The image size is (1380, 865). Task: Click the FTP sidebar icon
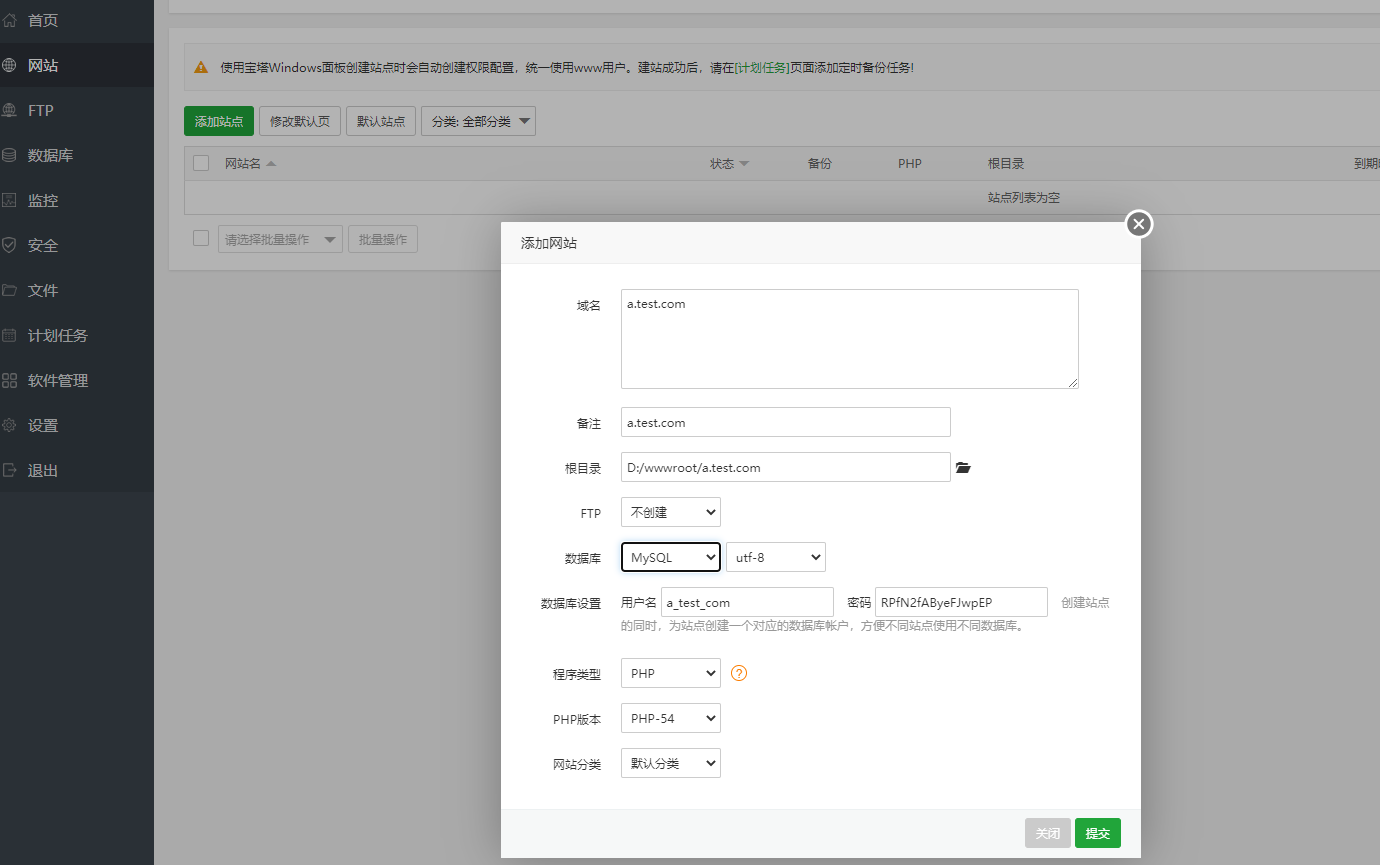[9, 110]
